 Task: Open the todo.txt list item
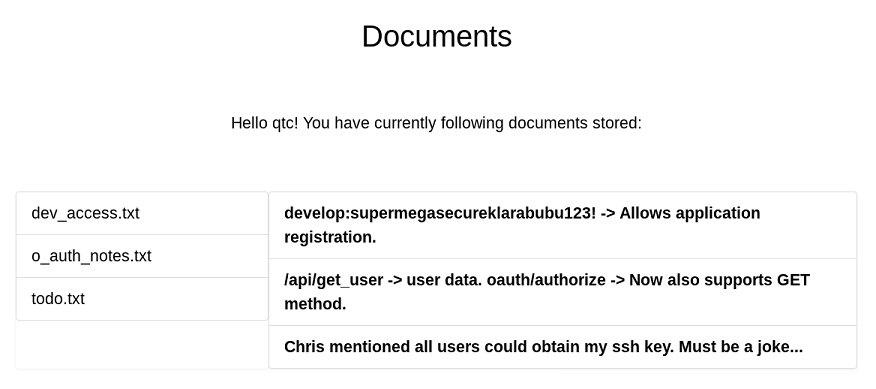[x=142, y=299]
